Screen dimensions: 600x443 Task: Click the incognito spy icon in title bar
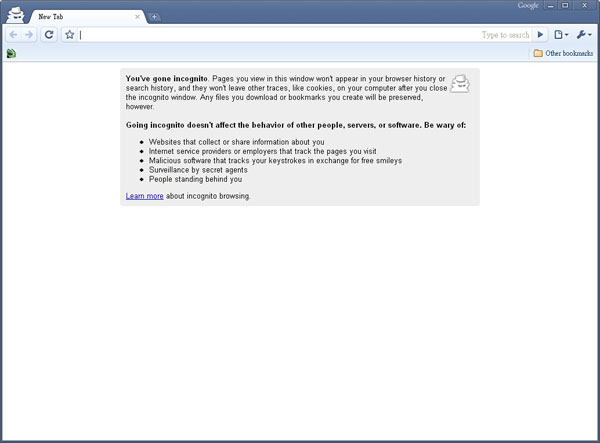15,14
